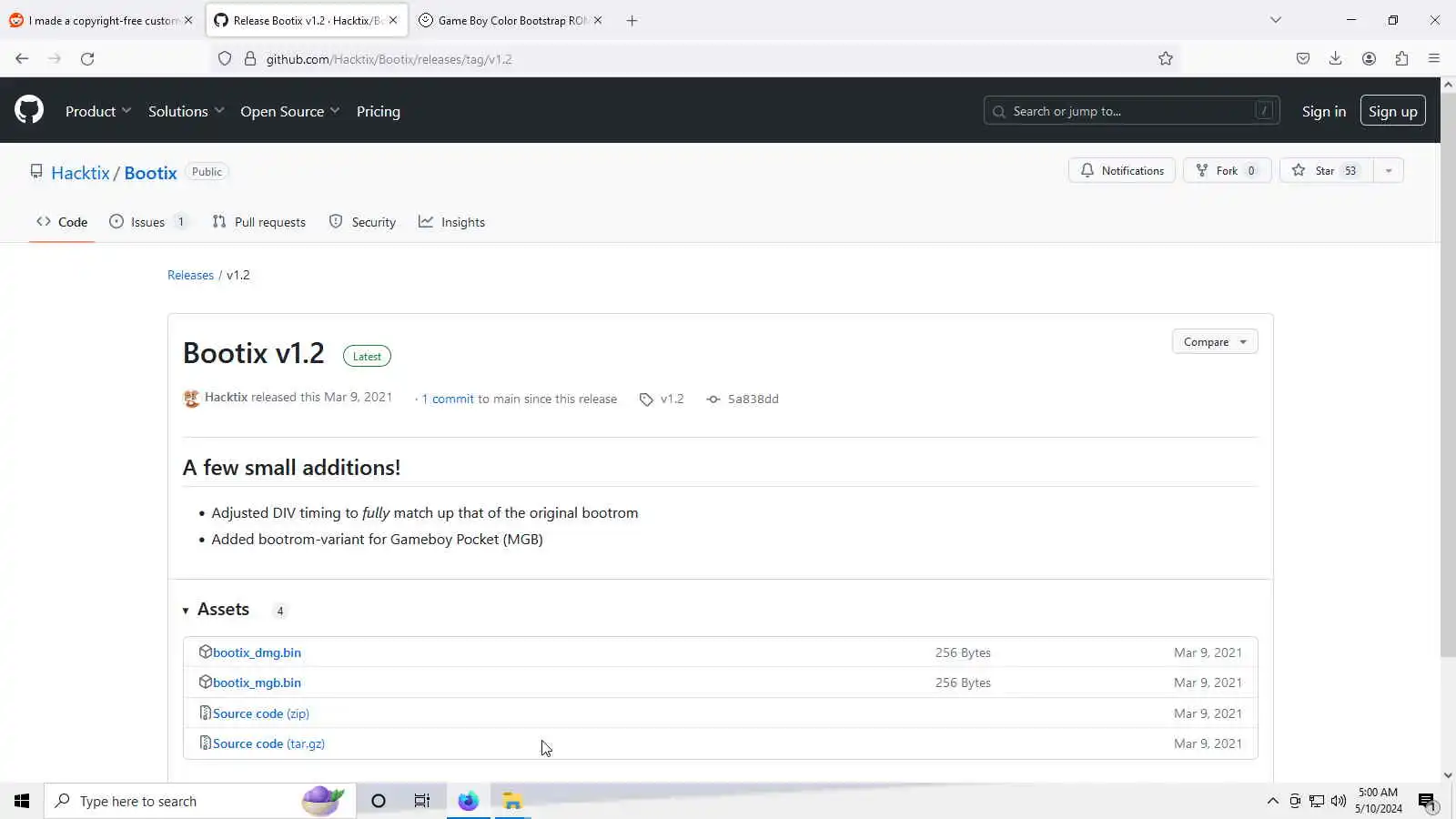
Task: Open the Pull requests tab
Action: pos(259,222)
